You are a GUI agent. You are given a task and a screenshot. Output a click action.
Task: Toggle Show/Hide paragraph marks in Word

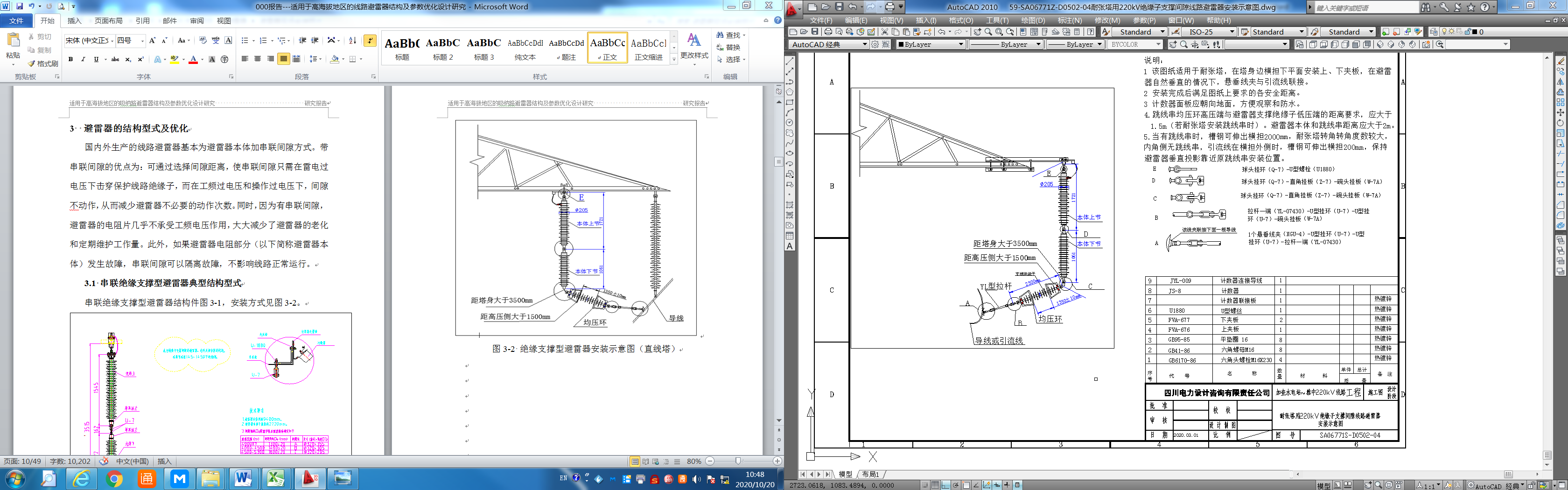tap(370, 41)
